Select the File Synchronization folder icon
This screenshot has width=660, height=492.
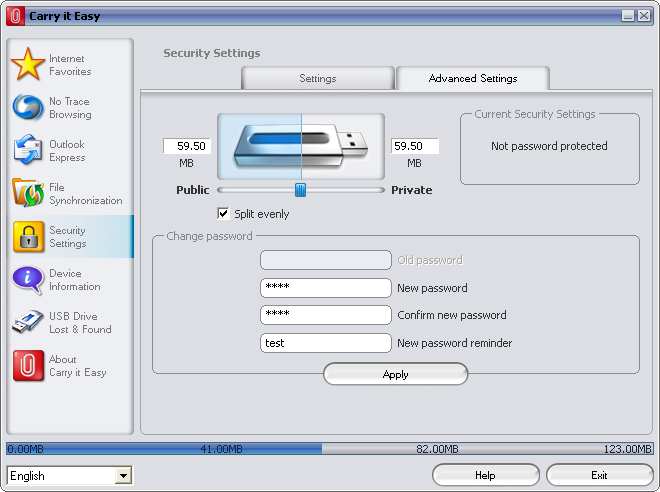pos(28,193)
